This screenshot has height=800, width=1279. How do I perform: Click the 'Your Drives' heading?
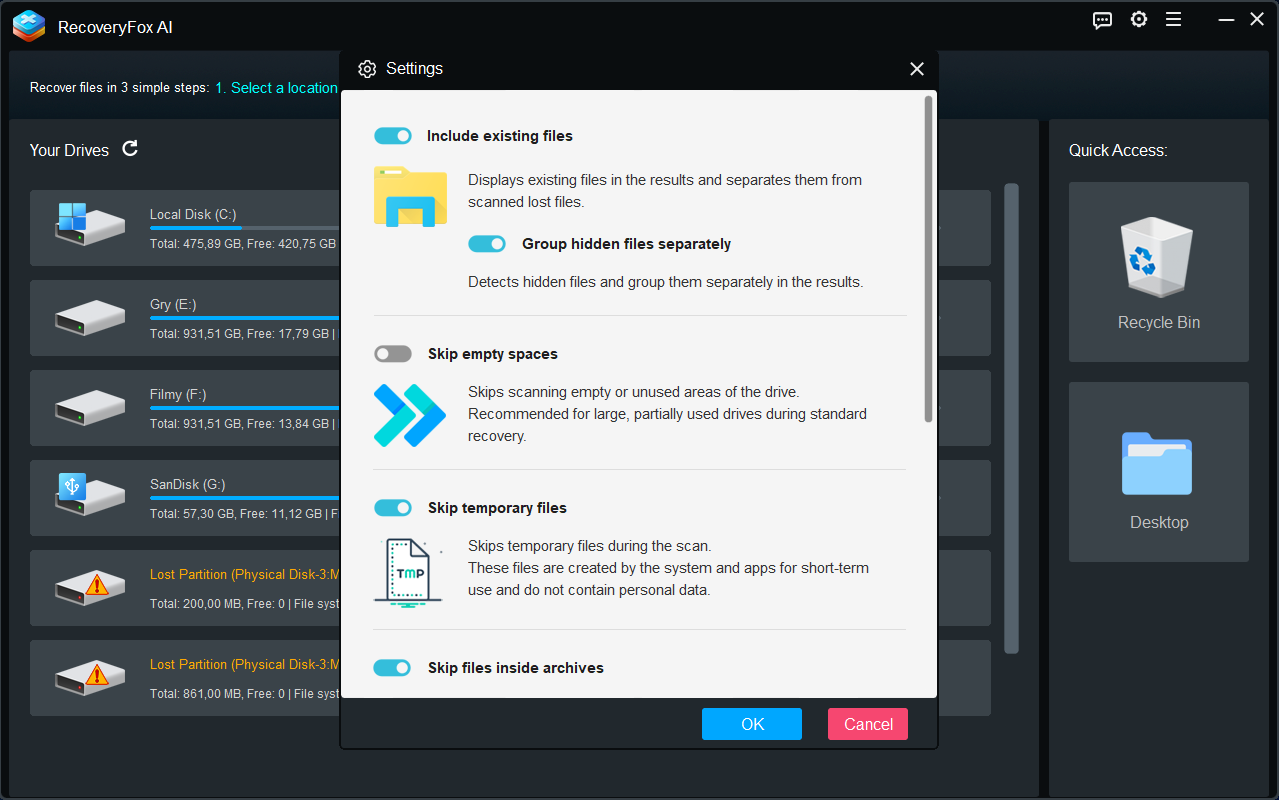point(69,150)
